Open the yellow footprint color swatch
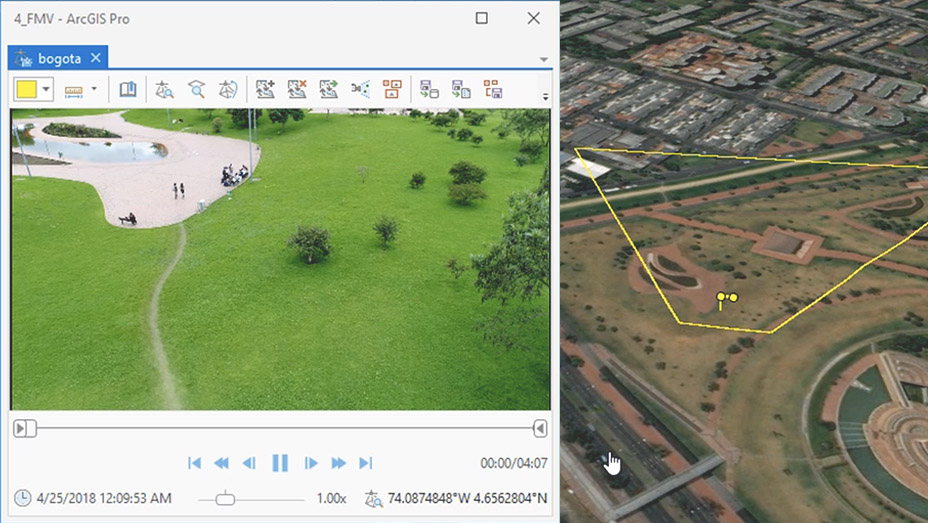The width and height of the screenshot is (928, 523). click(27, 89)
